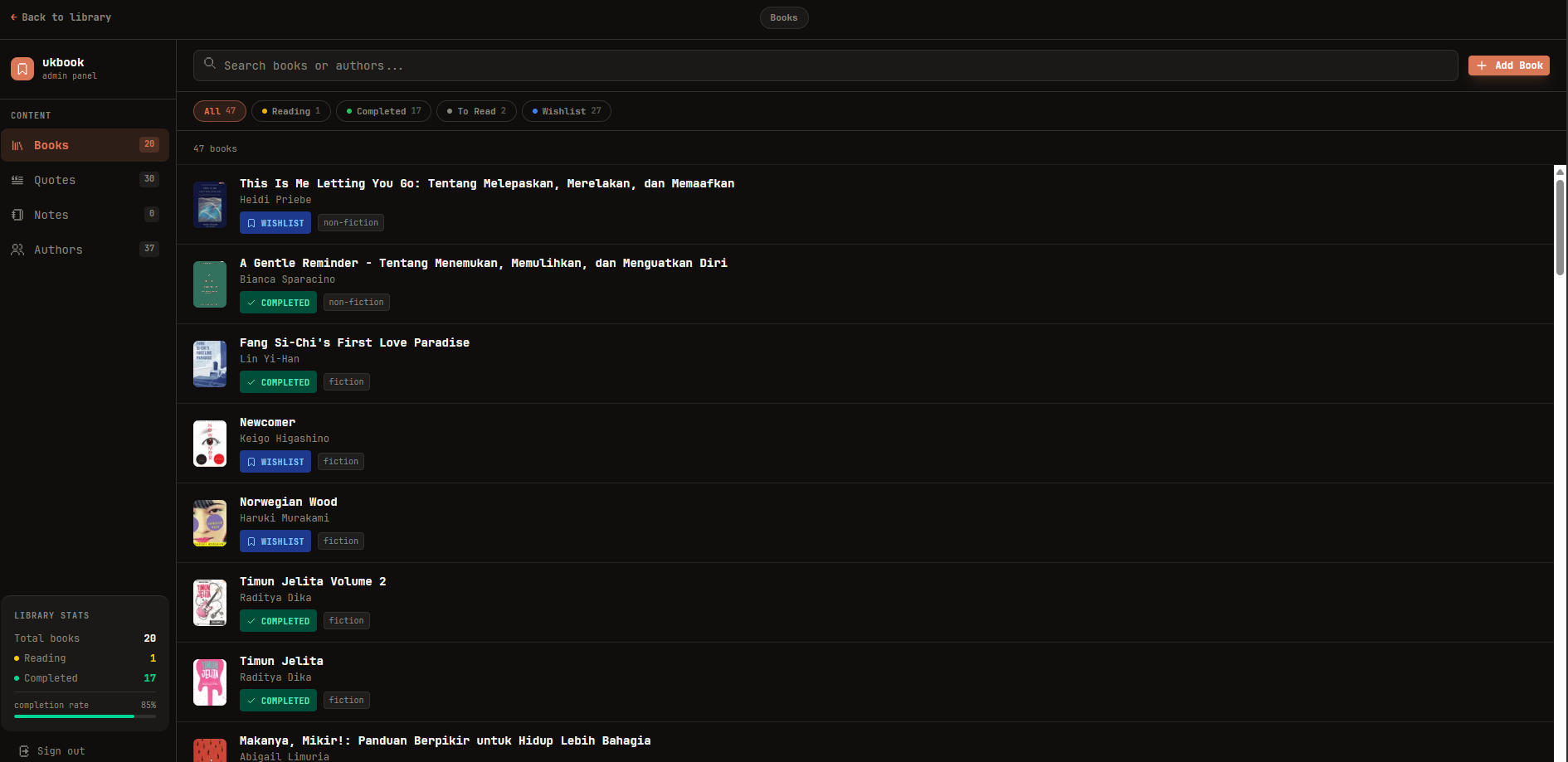The height and width of the screenshot is (762, 1568).
Task: Open the pink Timun Jelita cover thumbnail
Action: pos(210,682)
